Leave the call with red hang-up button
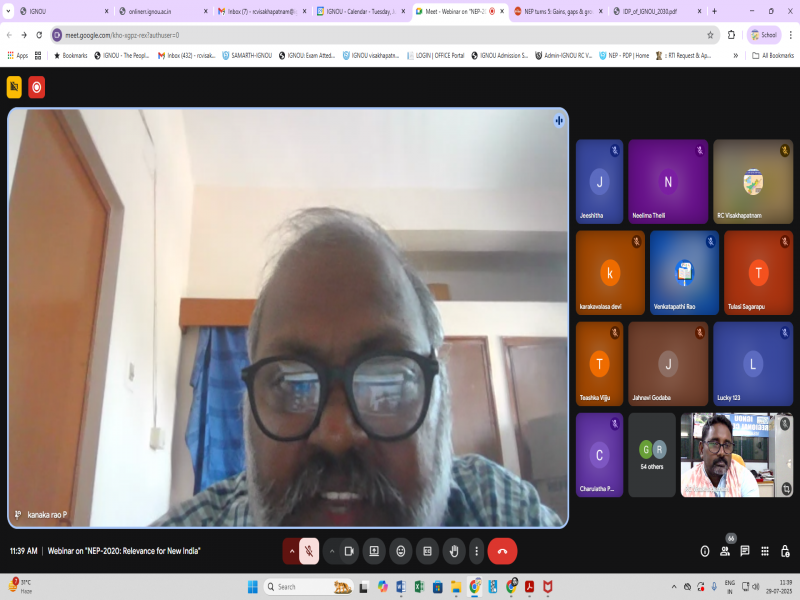The width and height of the screenshot is (800, 600). click(502, 551)
